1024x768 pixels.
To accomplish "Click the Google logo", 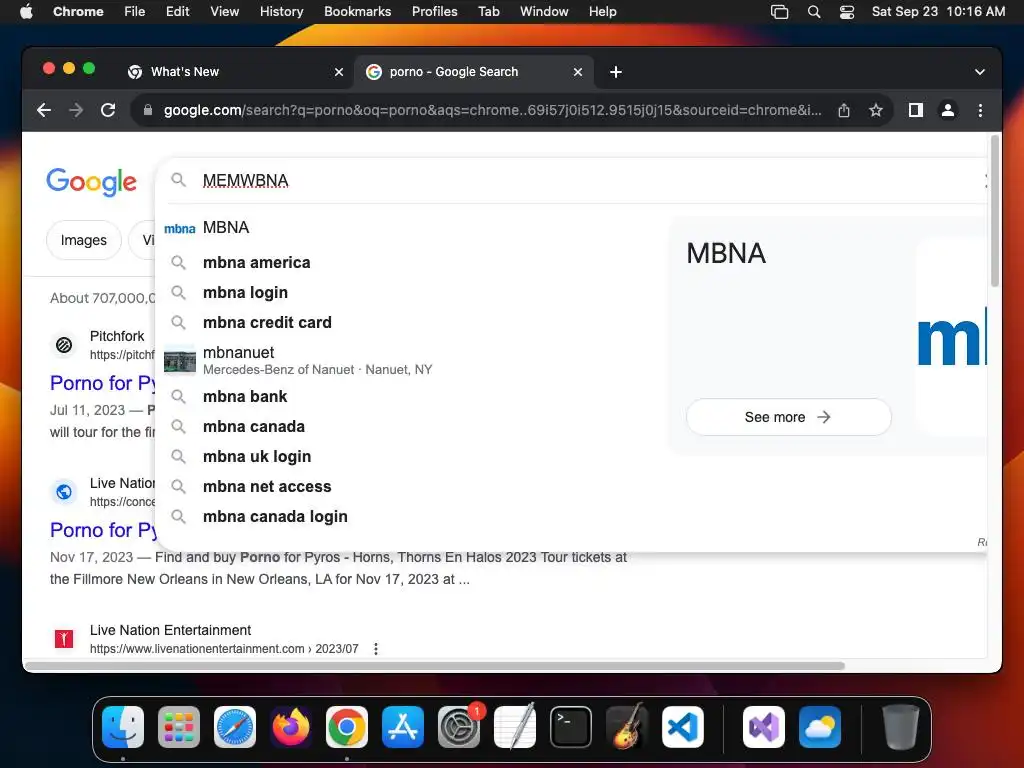I will pos(91,182).
